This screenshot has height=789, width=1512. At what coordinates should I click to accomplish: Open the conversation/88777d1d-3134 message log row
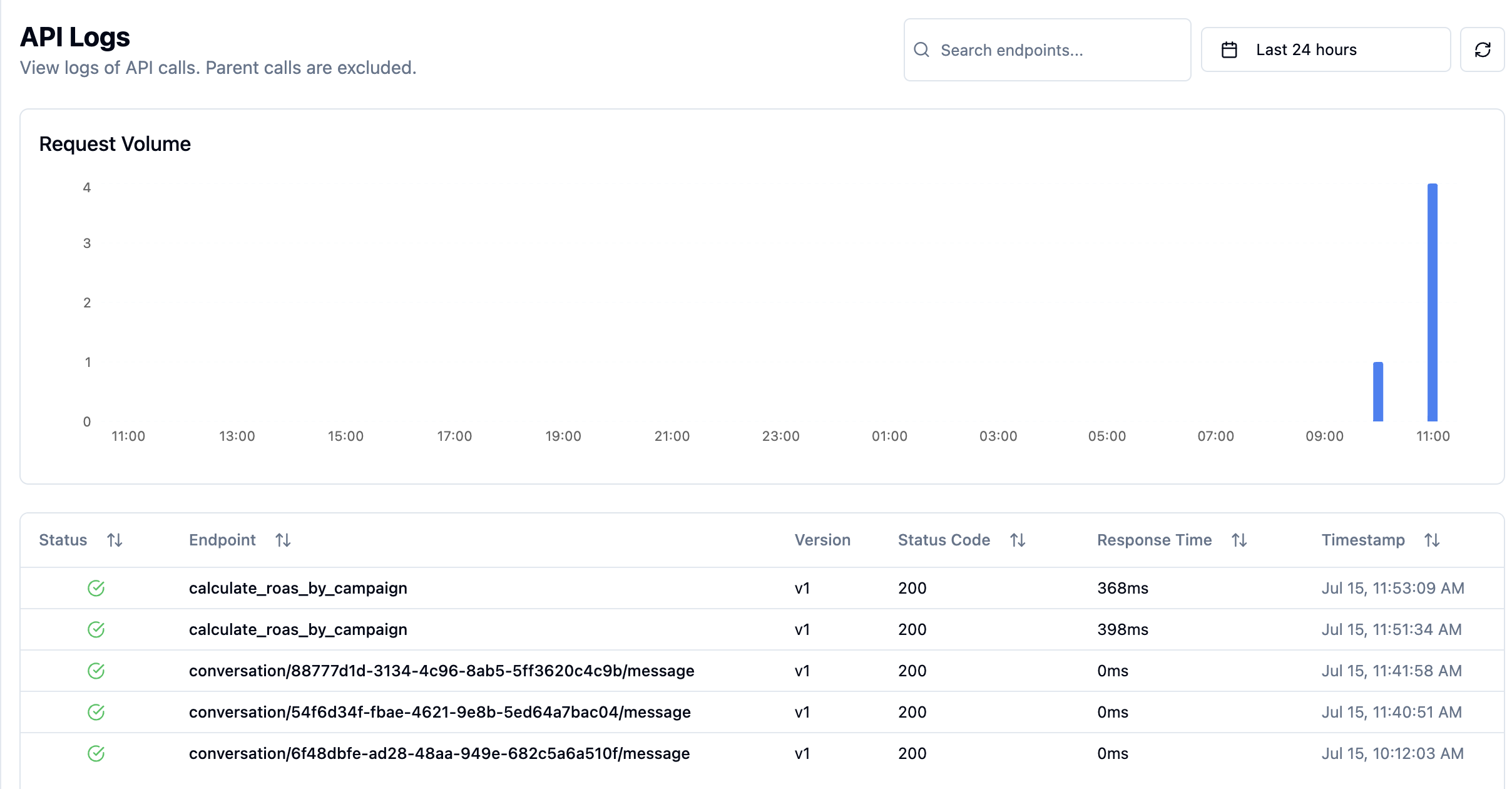[x=762, y=671]
